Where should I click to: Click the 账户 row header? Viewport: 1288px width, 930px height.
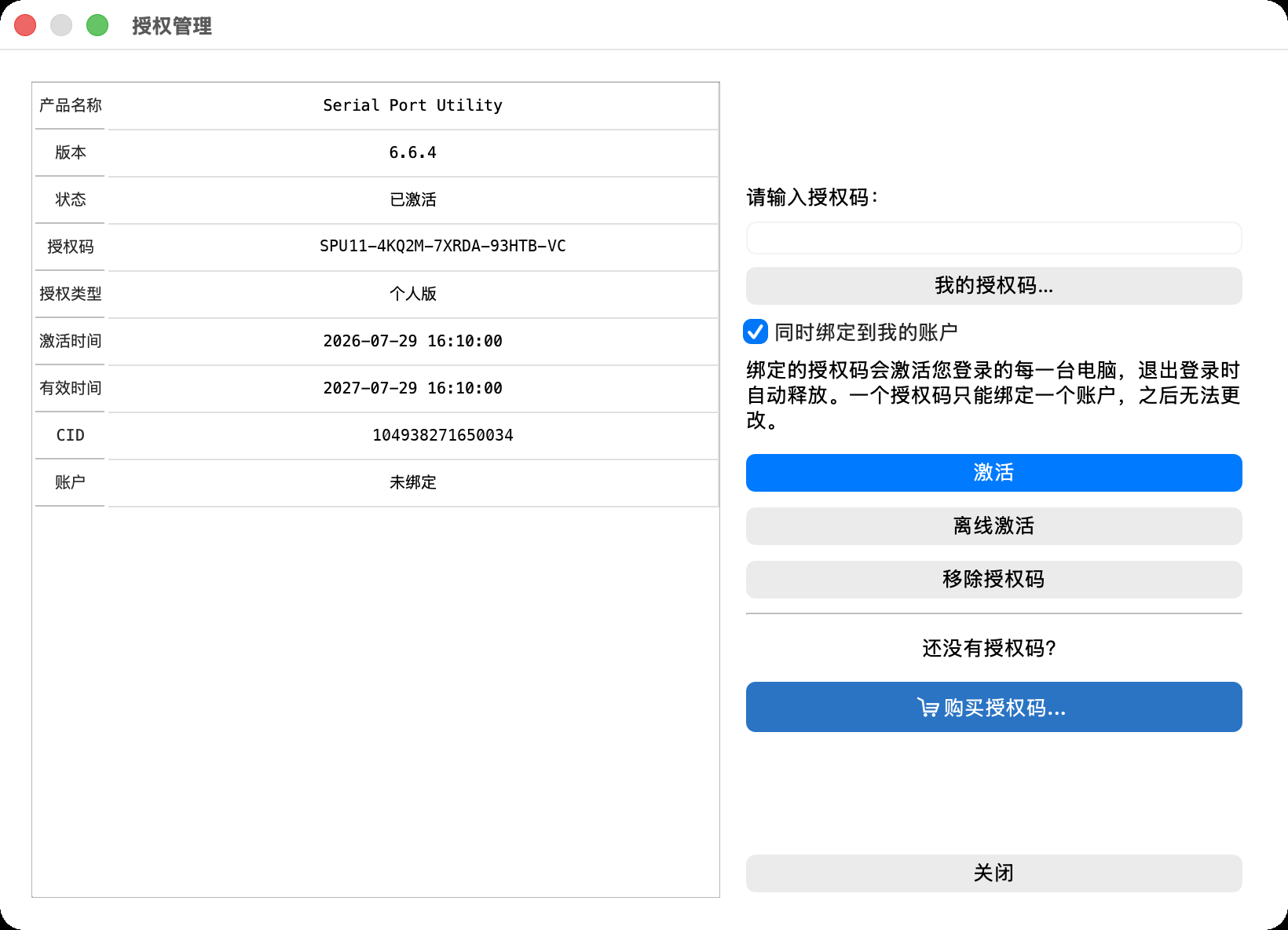70,482
